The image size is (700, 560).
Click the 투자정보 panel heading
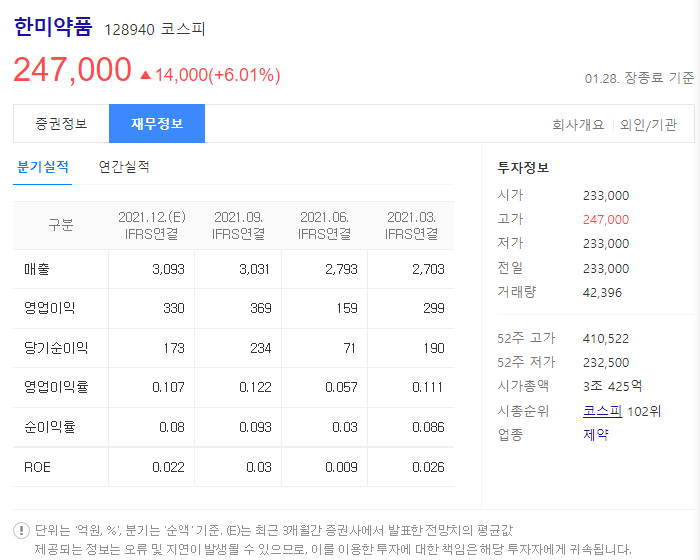tap(523, 168)
